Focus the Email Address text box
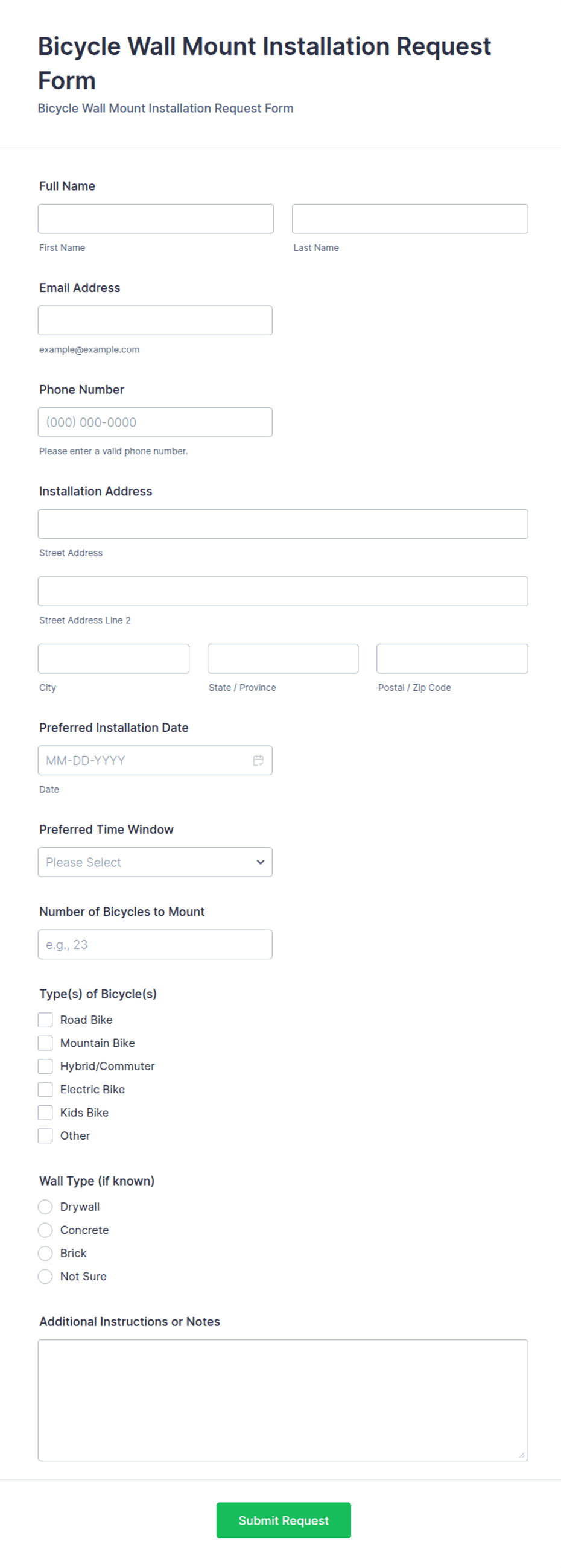 coord(155,320)
